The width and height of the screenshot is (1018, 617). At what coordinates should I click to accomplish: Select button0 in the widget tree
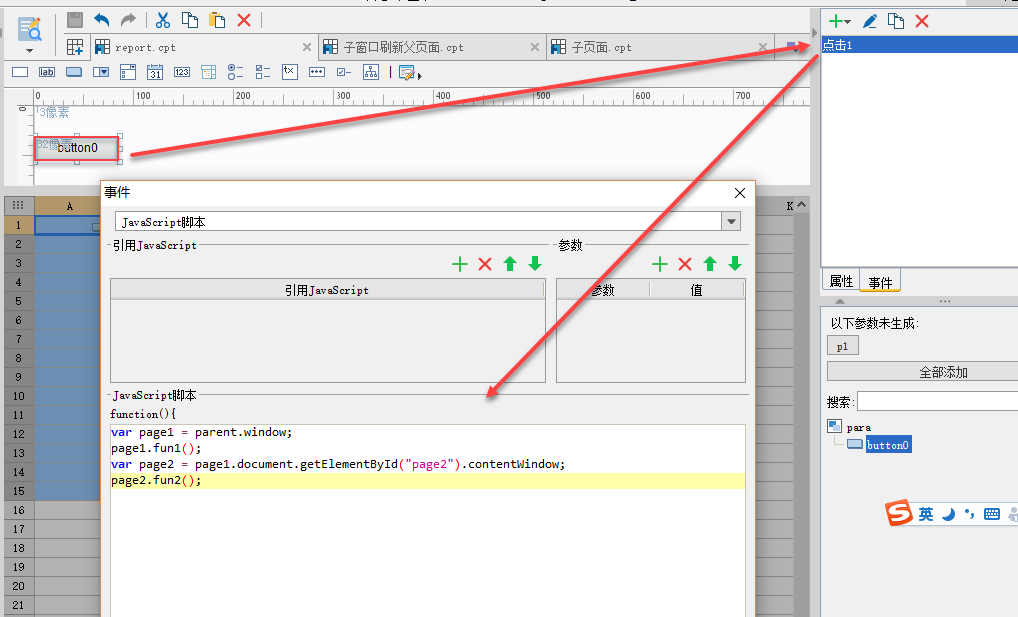pos(888,445)
